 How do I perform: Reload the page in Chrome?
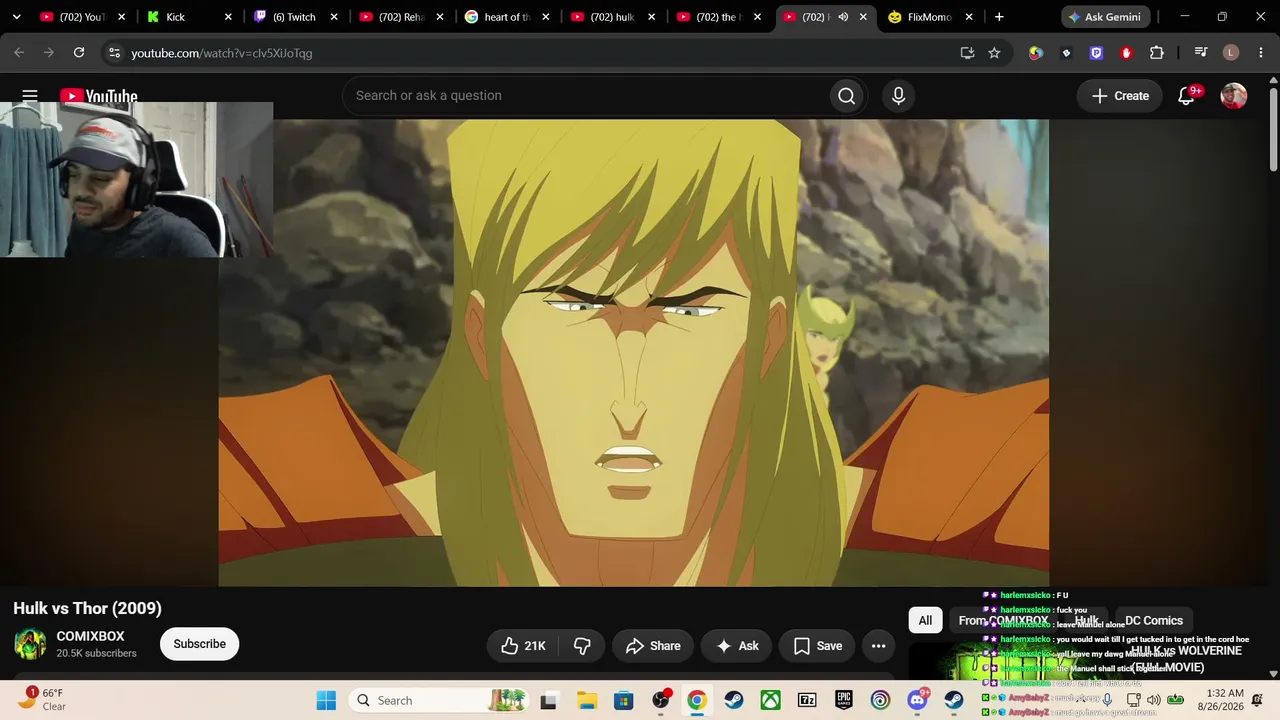(79, 53)
